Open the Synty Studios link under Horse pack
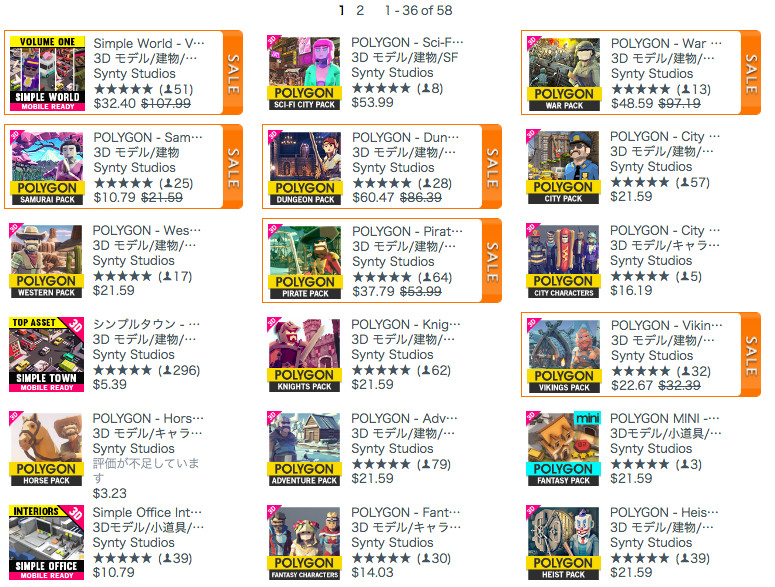775x587 pixels. point(133,449)
